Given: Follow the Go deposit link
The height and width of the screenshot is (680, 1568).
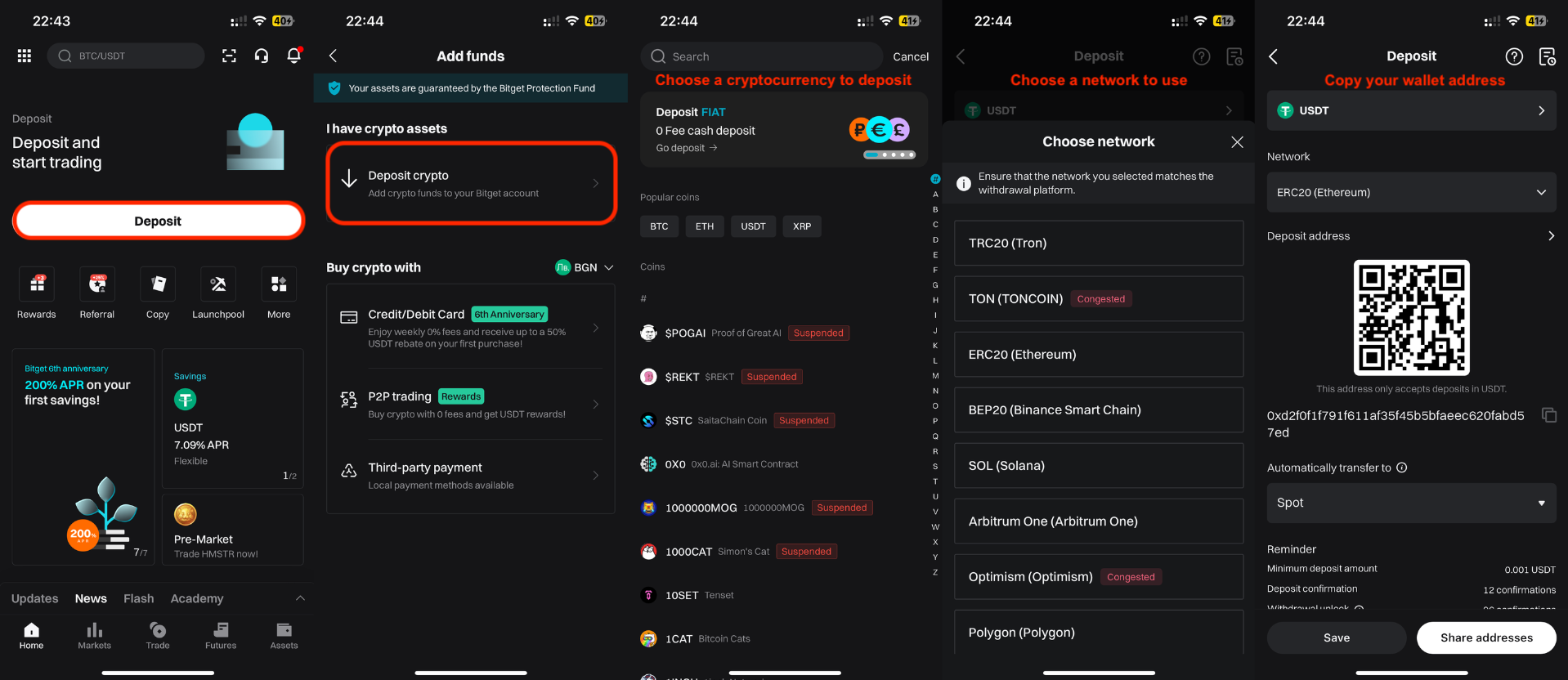Looking at the screenshot, I should coord(687,148).
